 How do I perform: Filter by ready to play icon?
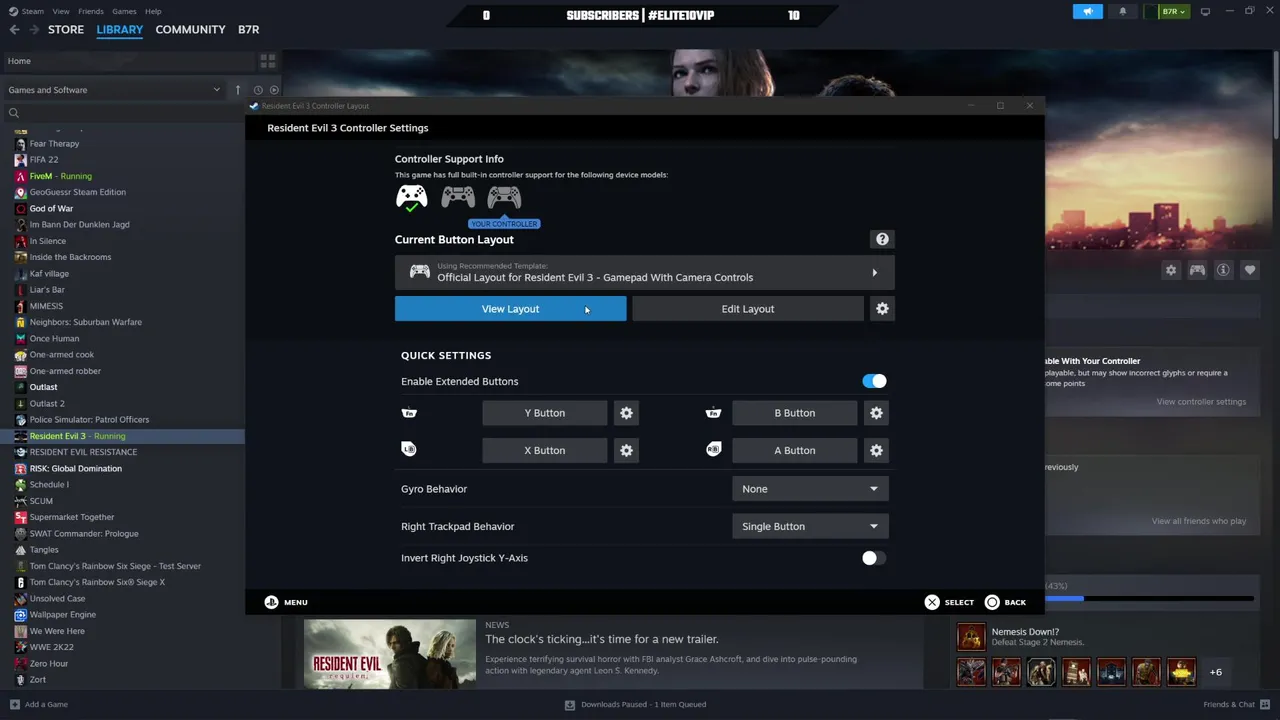[x=274, y=90]
